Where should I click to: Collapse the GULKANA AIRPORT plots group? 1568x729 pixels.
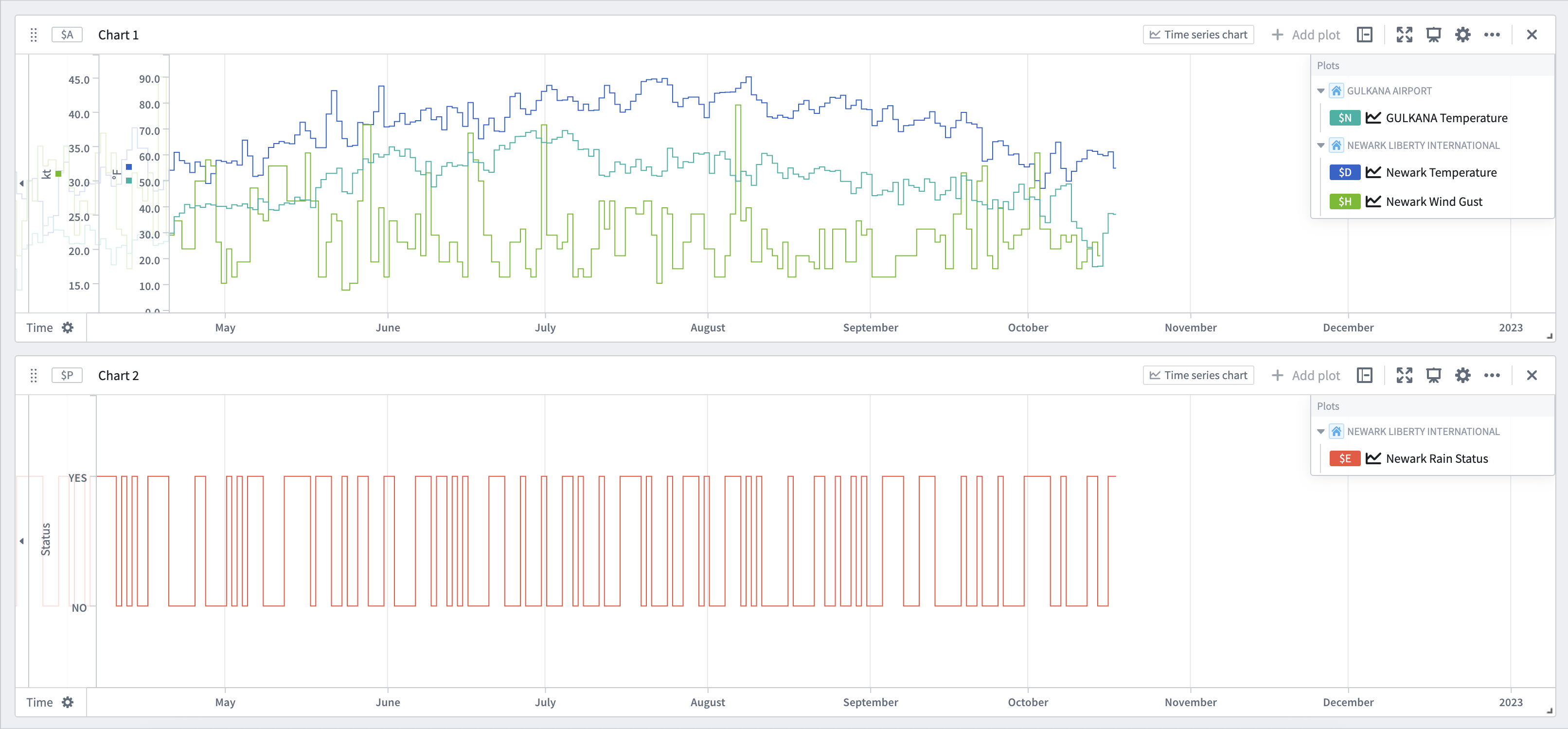tap(1321, 90)
